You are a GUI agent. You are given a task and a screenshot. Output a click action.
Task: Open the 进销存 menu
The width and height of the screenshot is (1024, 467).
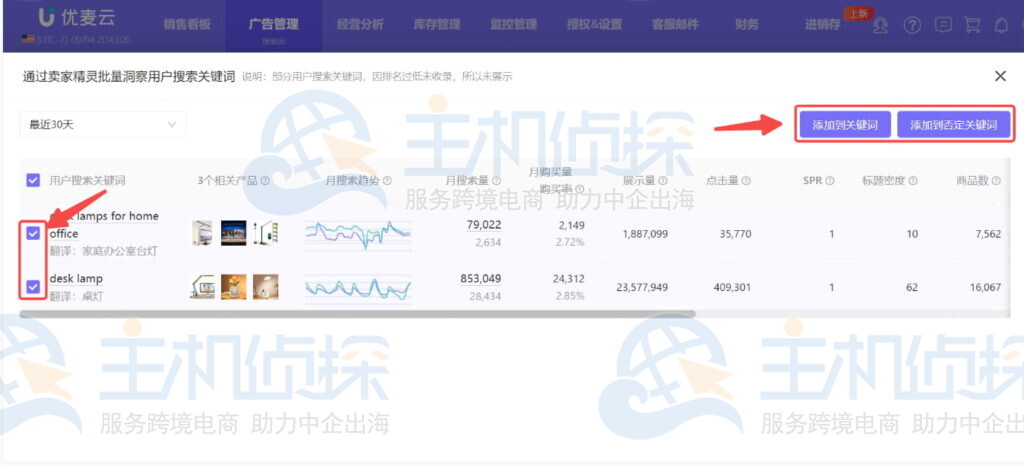point(823,25)
